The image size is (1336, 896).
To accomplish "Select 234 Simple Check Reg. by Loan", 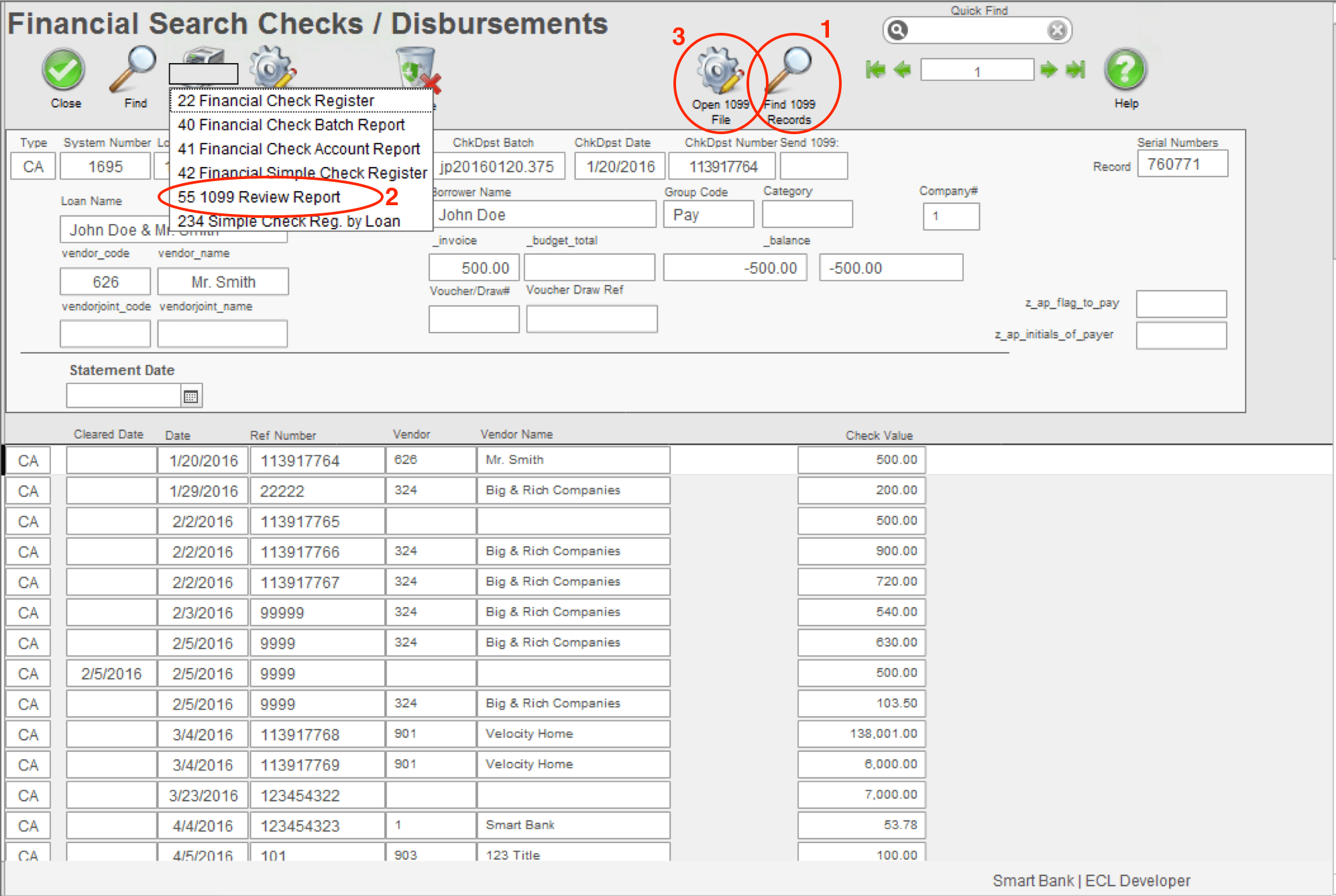I will point(288,221).
